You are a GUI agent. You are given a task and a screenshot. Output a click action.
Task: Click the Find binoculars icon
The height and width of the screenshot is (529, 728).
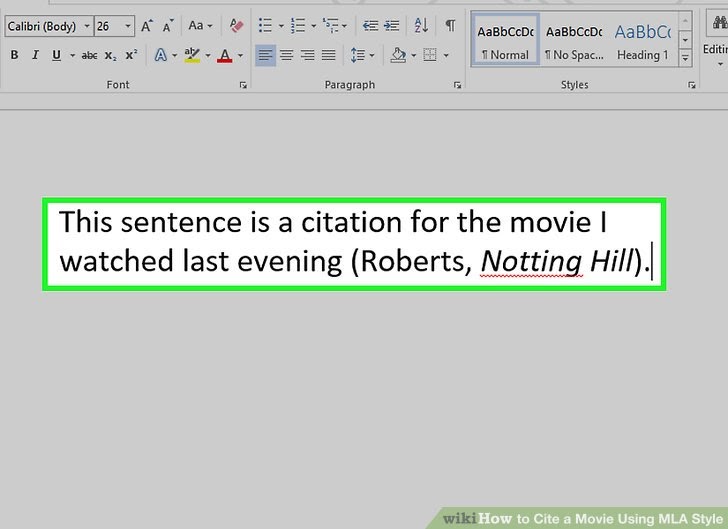pyautogui.click(x=720, y=22)
